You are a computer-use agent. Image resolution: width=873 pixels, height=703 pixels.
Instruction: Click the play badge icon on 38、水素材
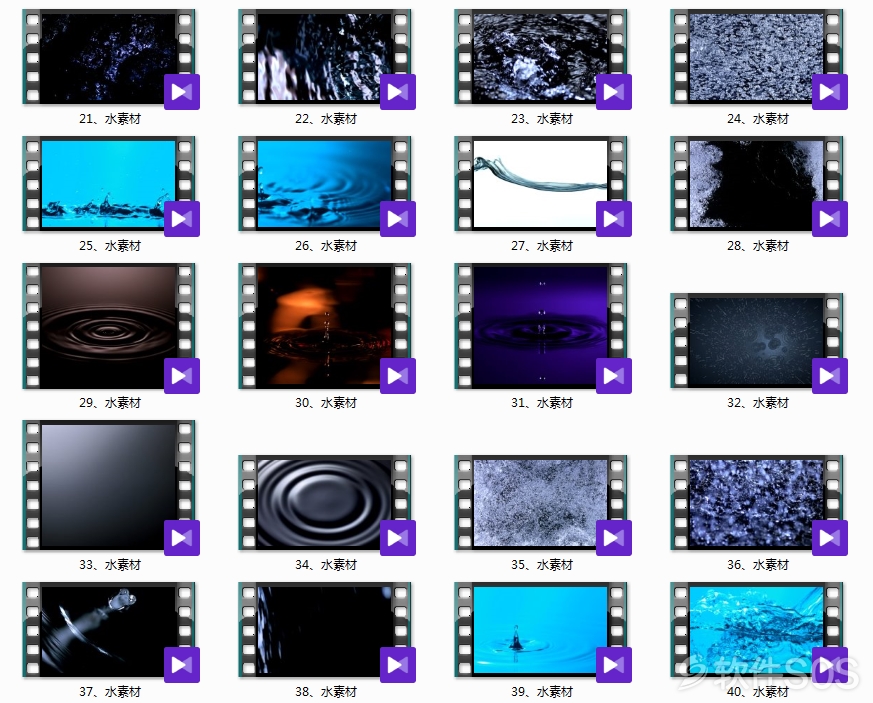click(398, 665)
